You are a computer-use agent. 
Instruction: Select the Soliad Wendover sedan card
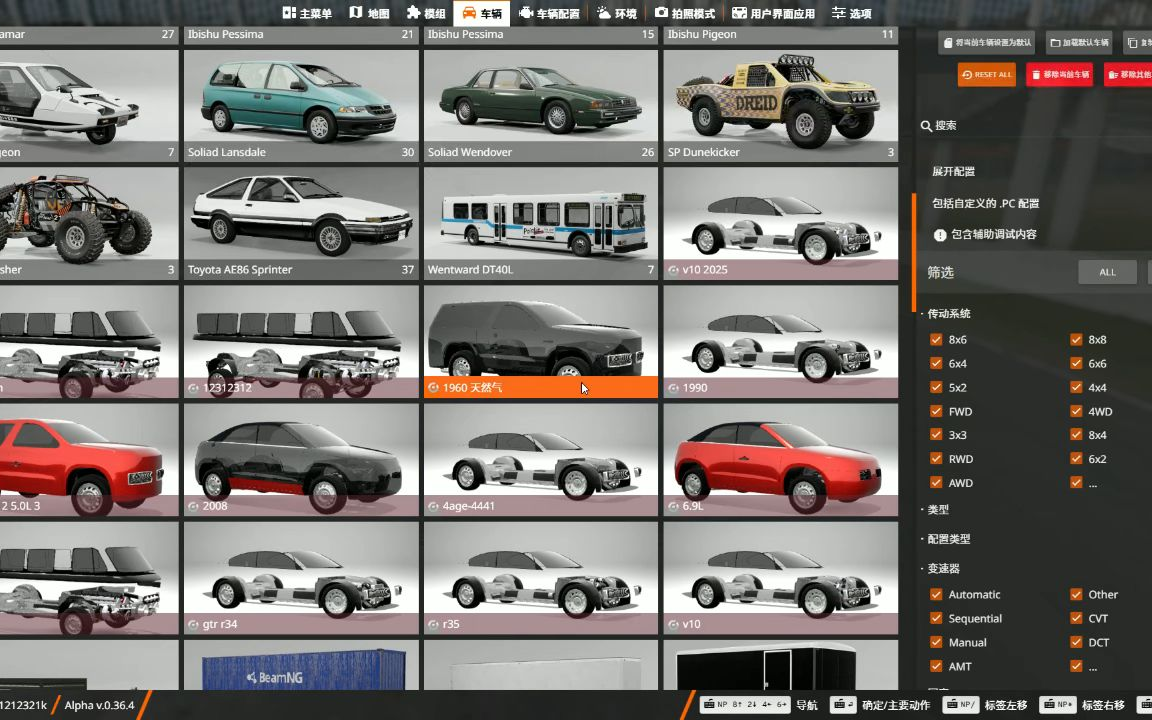pyautogui.click(x=541, y=105)
